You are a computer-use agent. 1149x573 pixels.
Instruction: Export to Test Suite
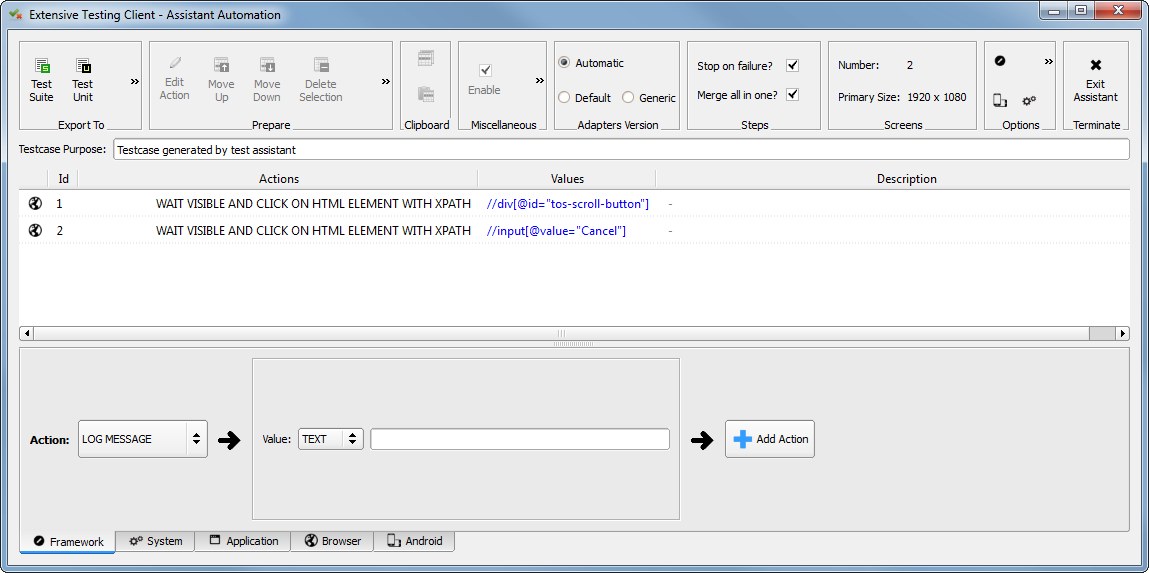42,81
